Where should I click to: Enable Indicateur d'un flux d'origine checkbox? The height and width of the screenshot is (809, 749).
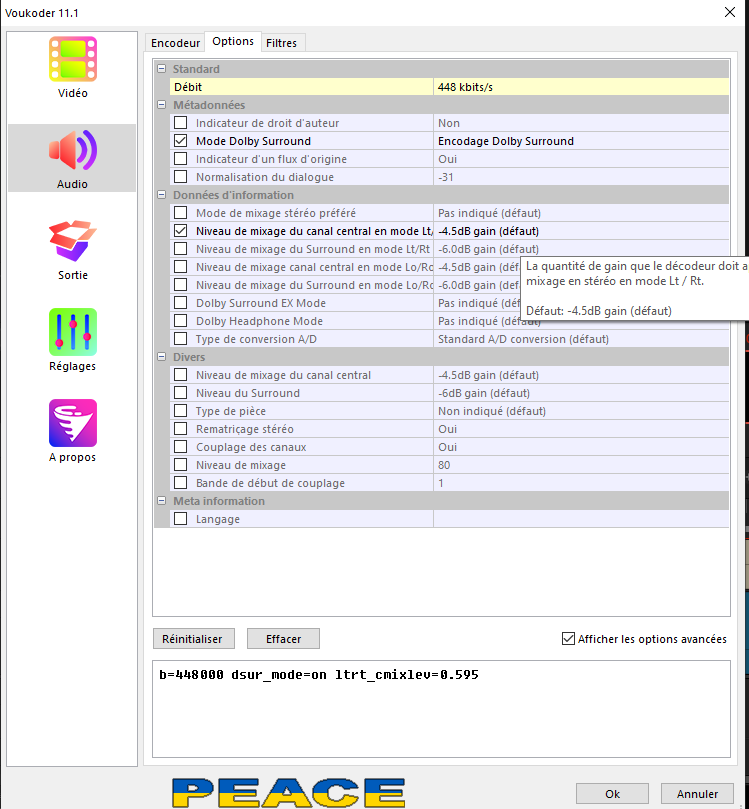(x=181, y=159)
